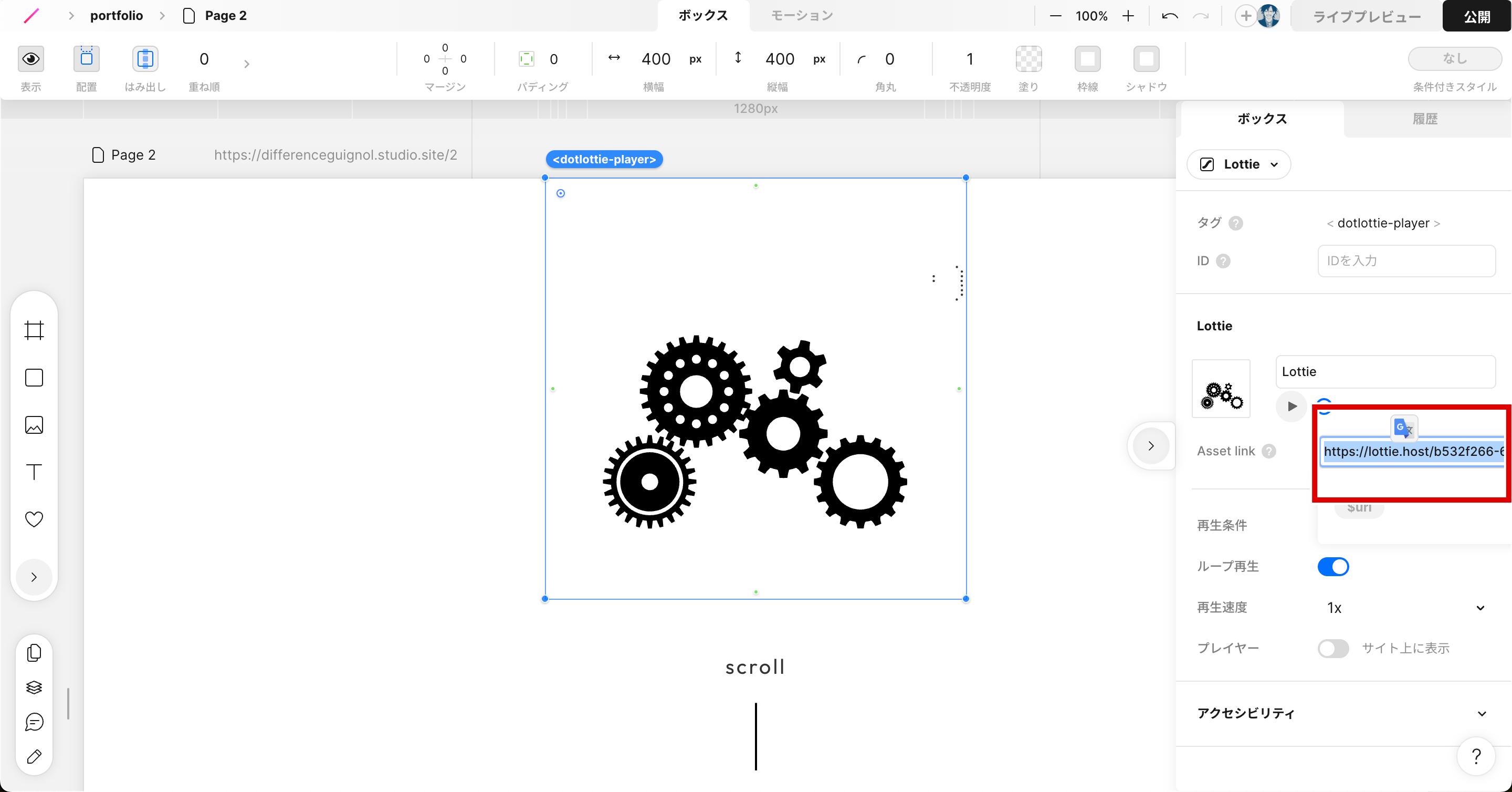Toggle the 表示 eye visibility icon

tap(30, 59)
